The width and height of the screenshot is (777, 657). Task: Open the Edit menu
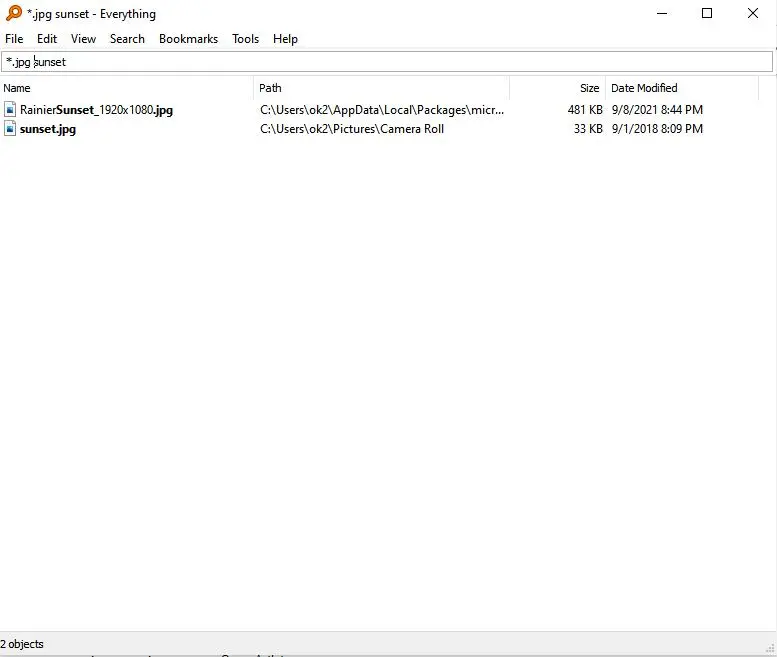[x=47, y=39]
